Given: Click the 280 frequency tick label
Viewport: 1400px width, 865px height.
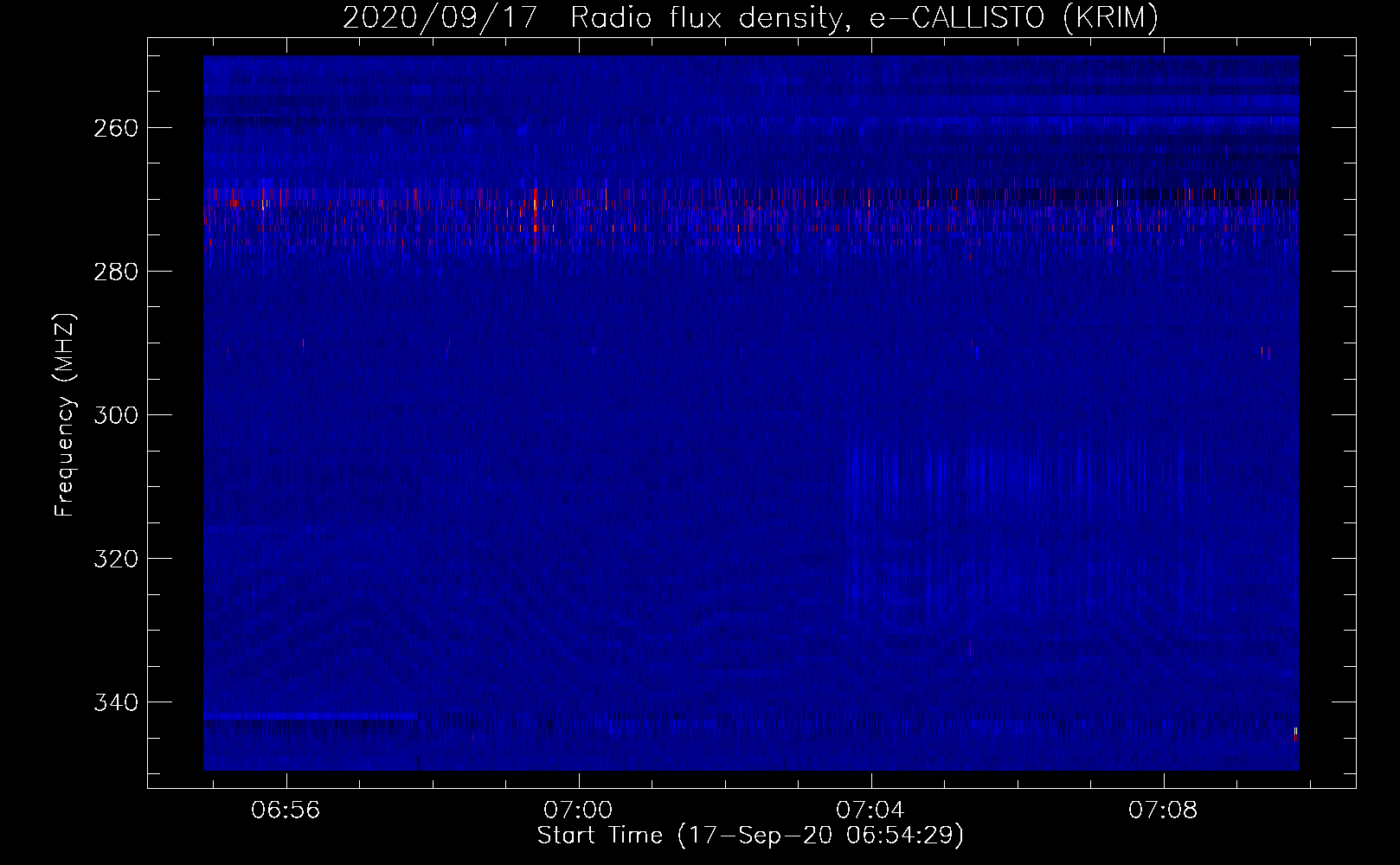Looking at the screenshot, I should pyautogui.click(x=114, y=272).
